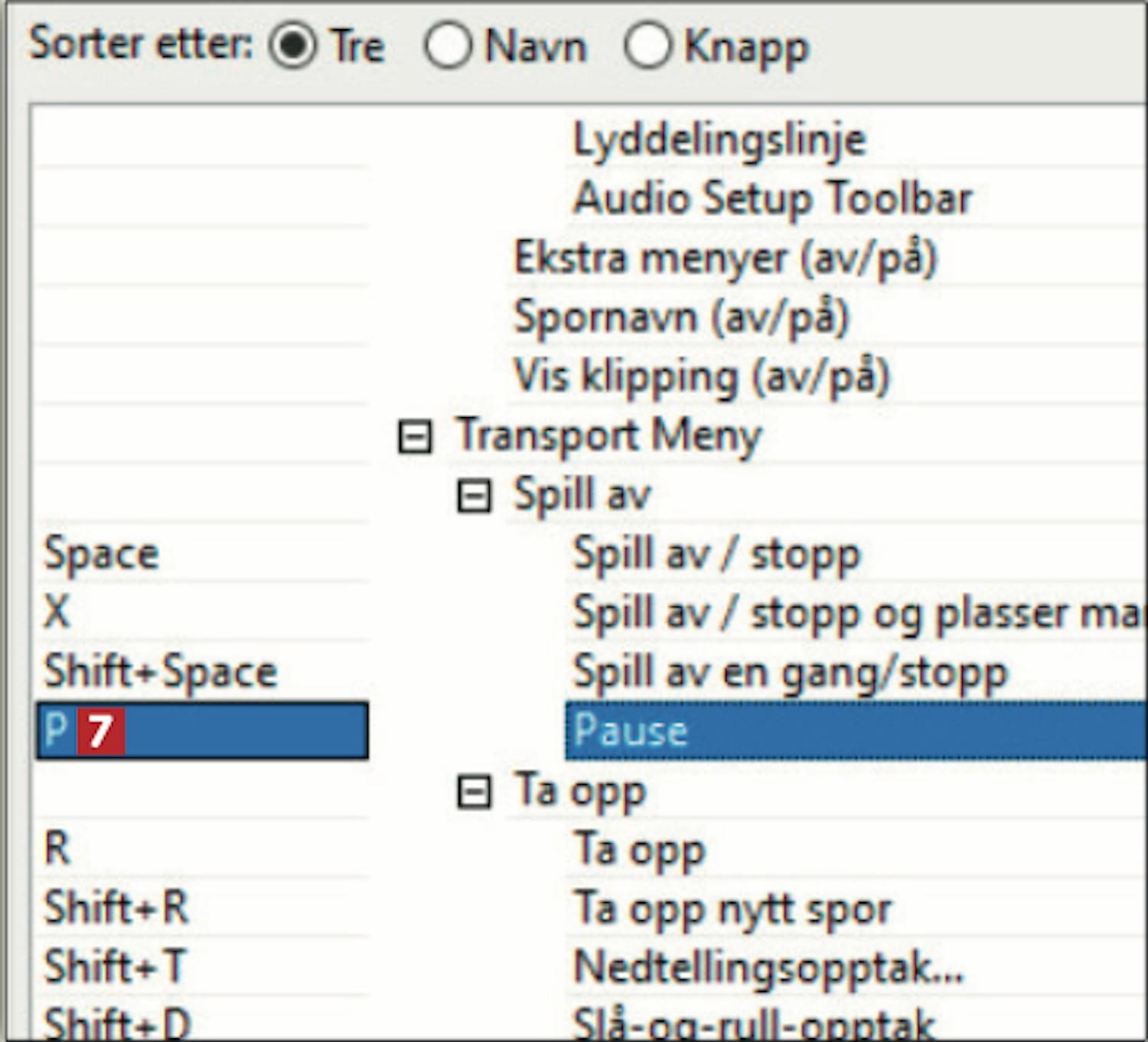Select the Lyddelingslinje entry
This screenshot has width=1148, height=1042.
point(719,140)
